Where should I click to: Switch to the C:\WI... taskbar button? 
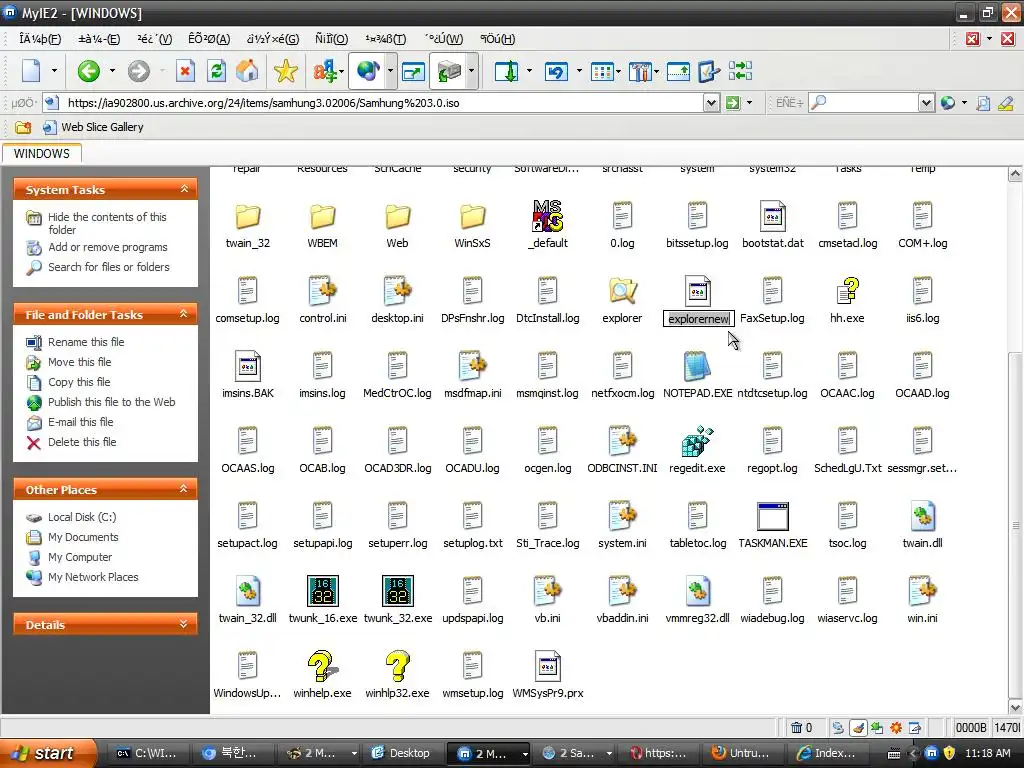tap(147, 753)
